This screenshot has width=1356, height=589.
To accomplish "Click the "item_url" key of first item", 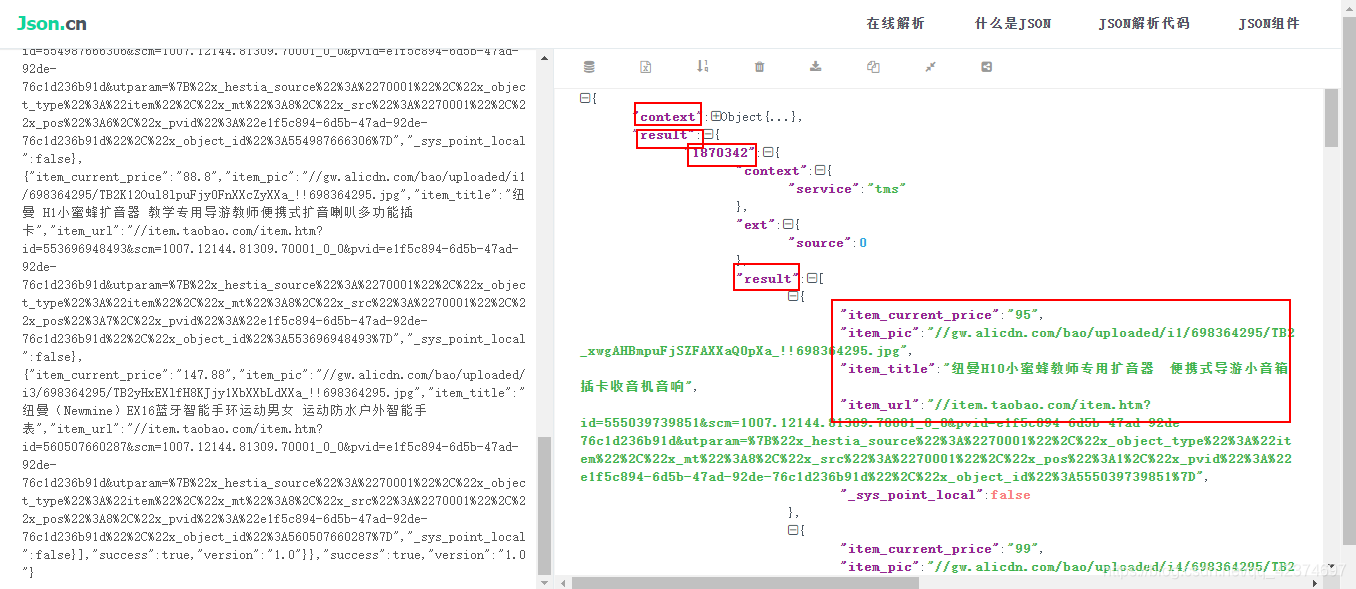I will pos(880,405).
